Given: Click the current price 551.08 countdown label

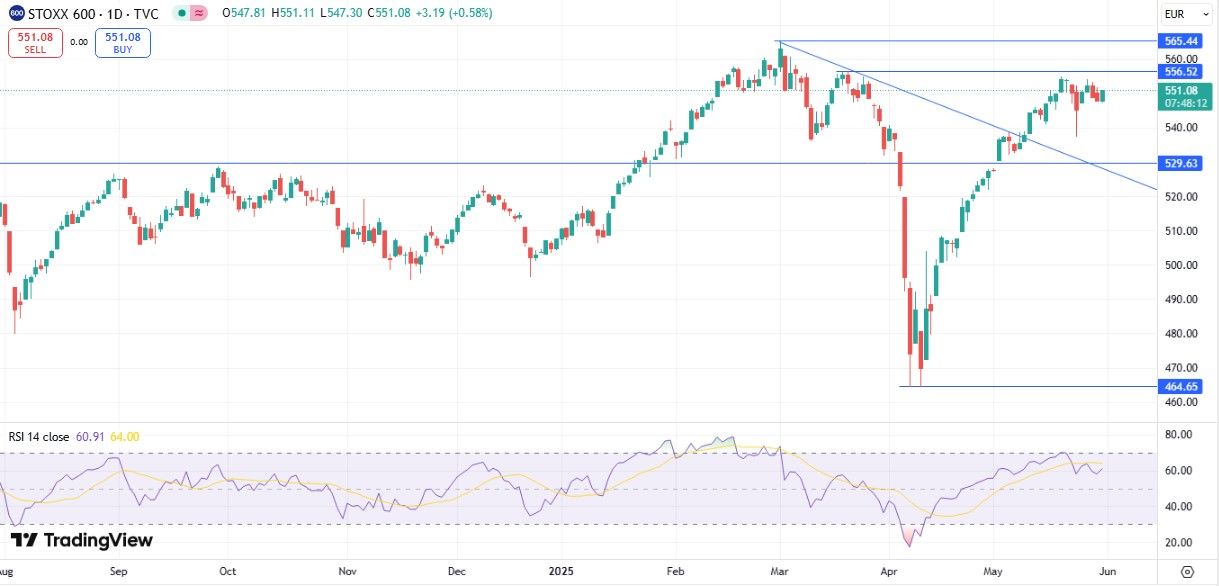Looking at the screenshot, I should [x=1180, y=97].
